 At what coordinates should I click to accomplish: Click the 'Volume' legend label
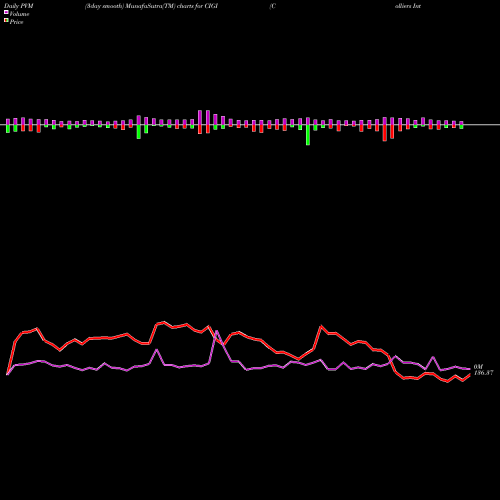click(x=19, y=14)
